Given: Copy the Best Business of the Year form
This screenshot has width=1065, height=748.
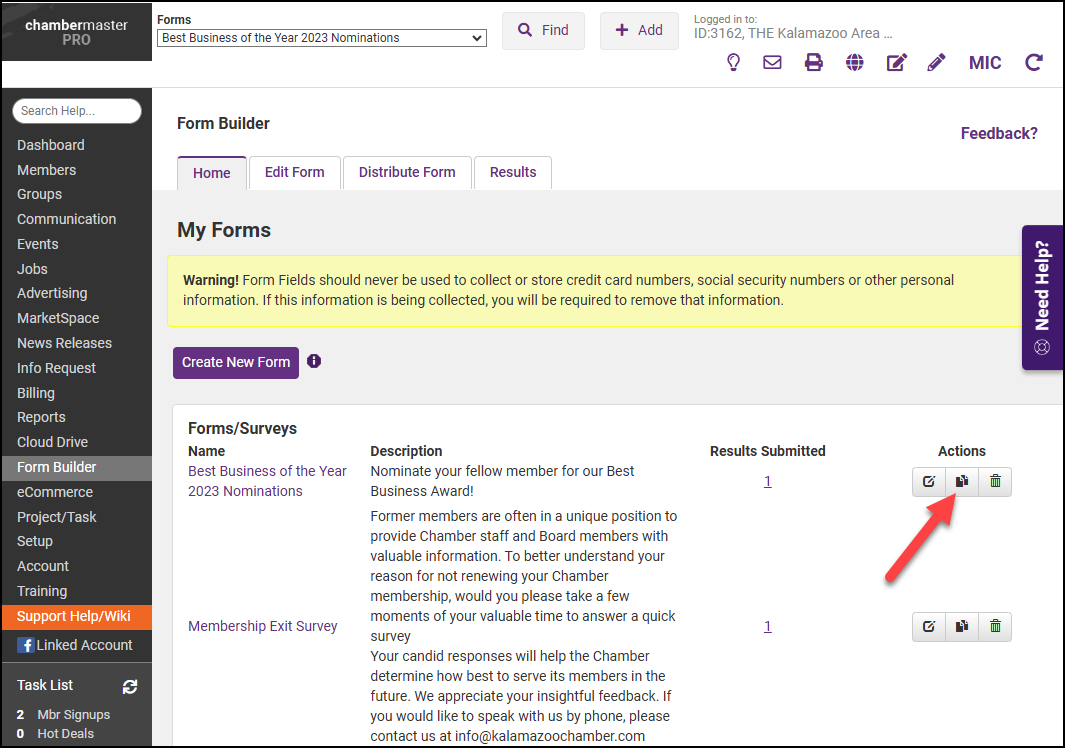Looking at the screenshot, I should click(961, 482).
